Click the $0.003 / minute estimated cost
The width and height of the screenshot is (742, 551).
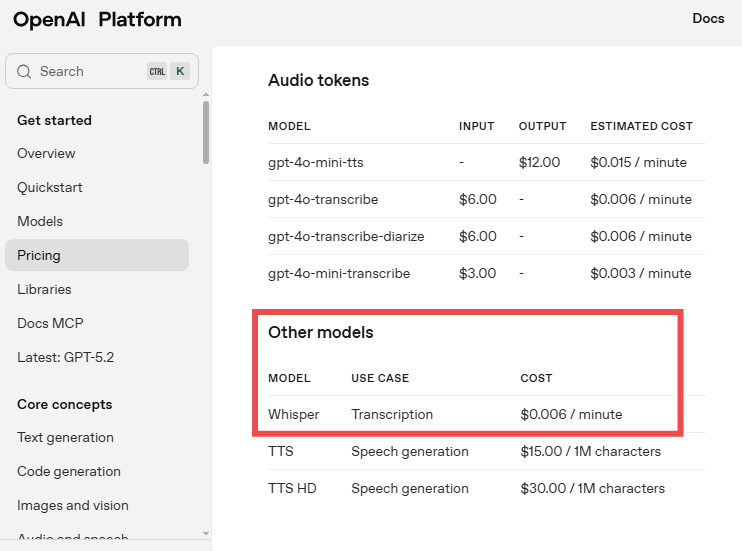point(641,273)
